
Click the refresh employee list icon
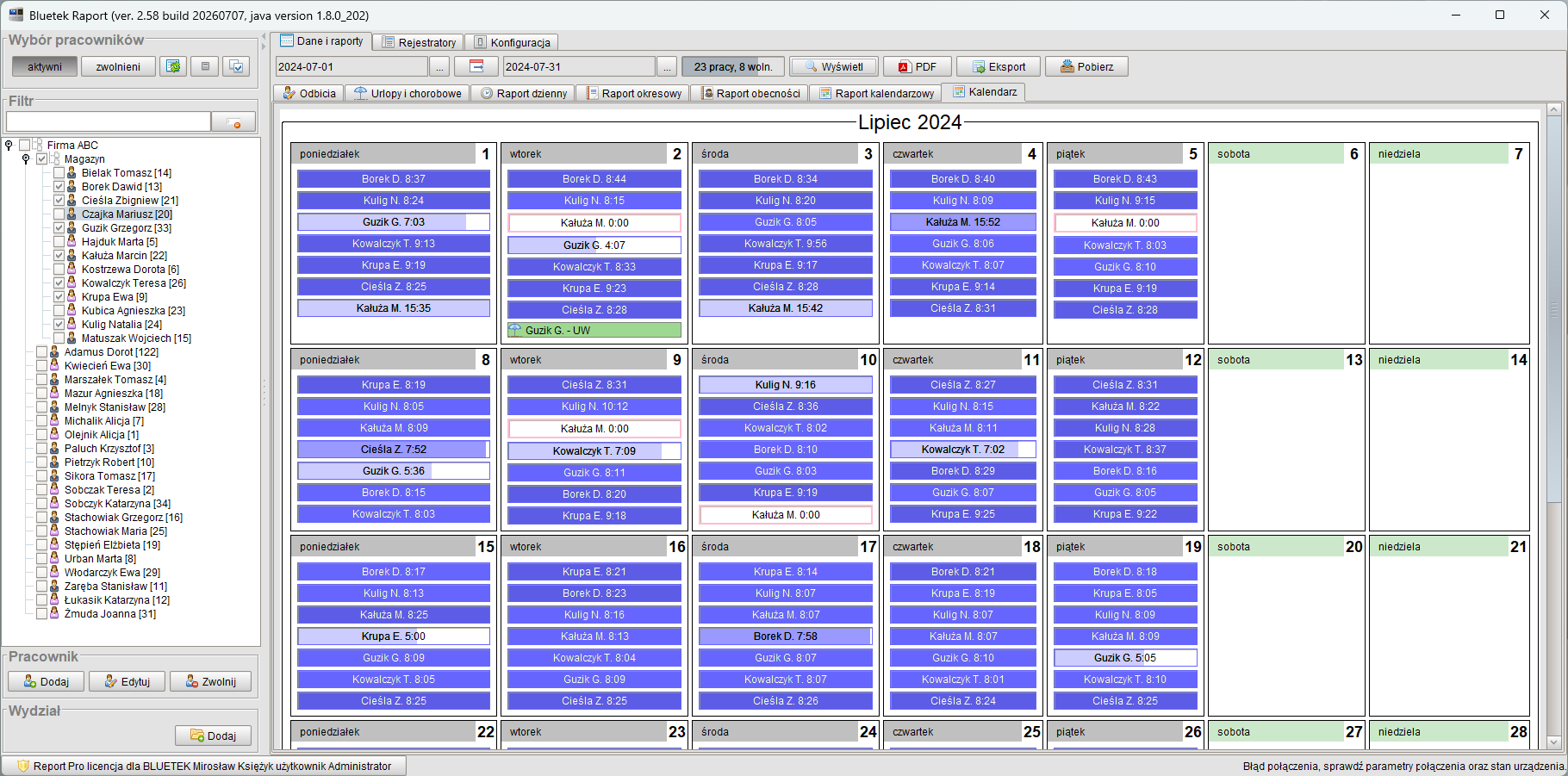(174, 66)
